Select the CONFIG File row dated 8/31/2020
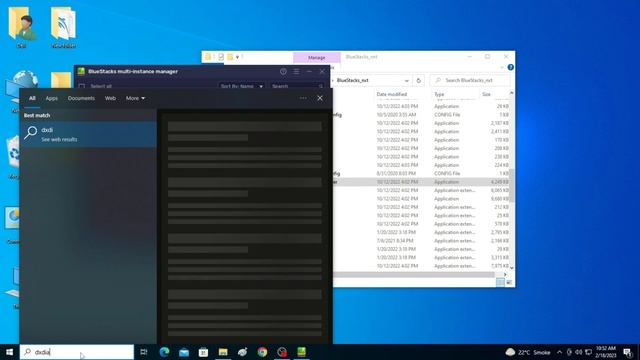The height and width of the screenshot is (360, 640). pos(420,173)
